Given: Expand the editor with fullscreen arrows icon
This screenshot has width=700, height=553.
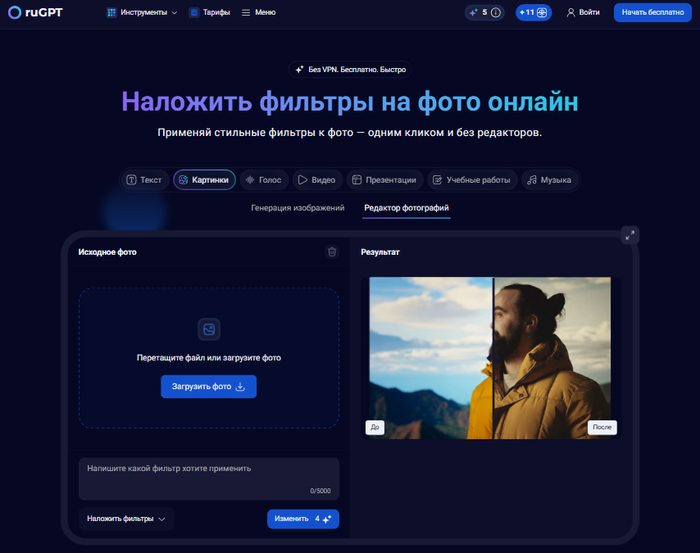Looking at the screenshot, I should [629, 235].
